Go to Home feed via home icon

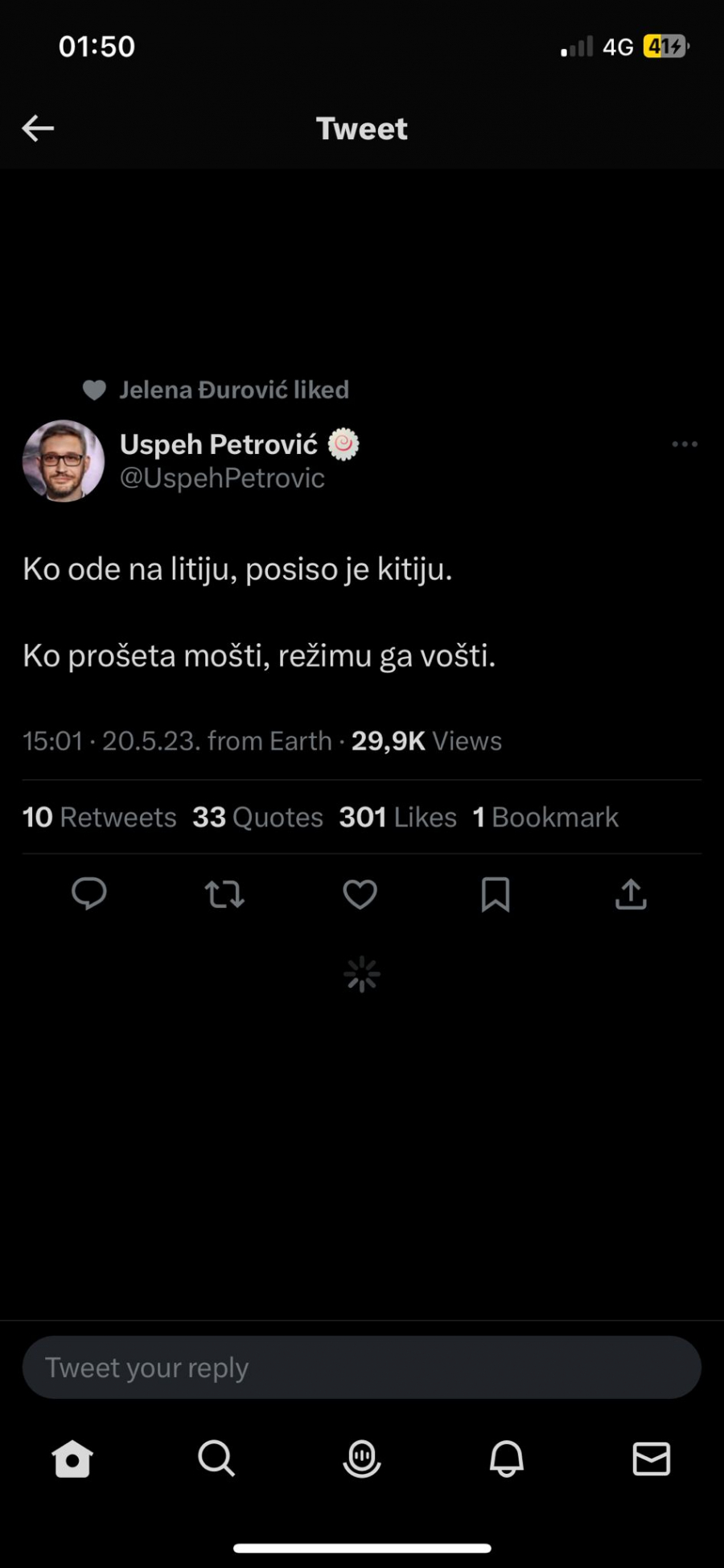(x=72, y=1460)
